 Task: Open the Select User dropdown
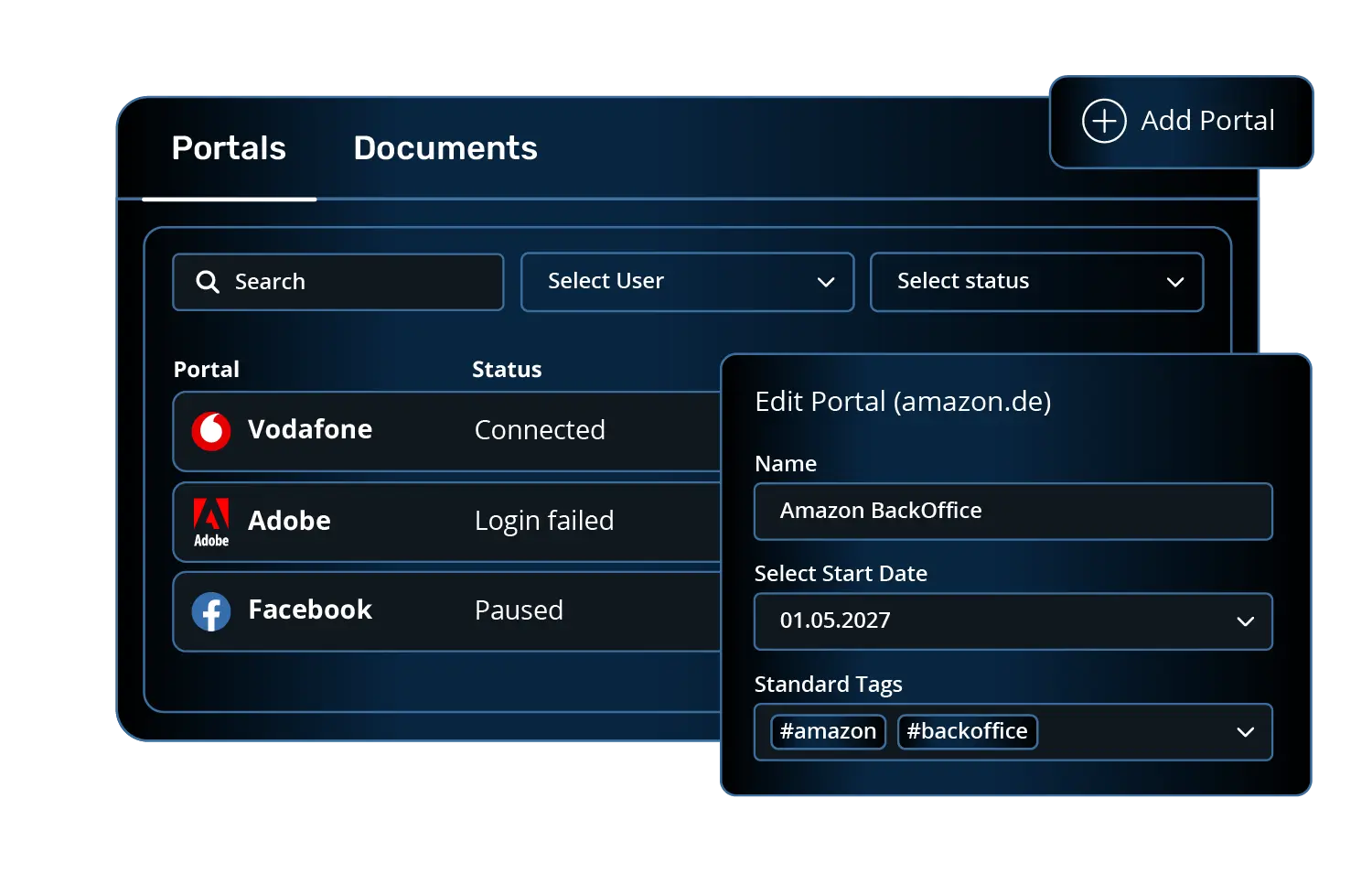point(688,282)
